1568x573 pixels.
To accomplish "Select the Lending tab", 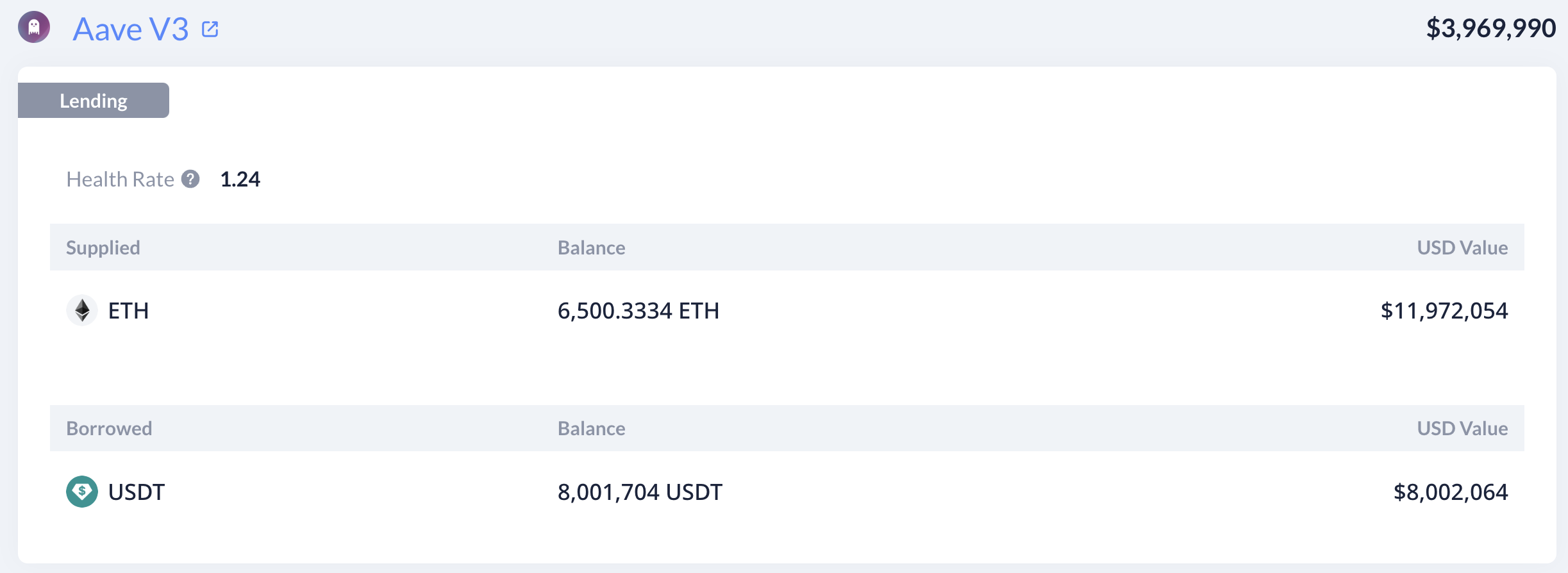I will (x=94, y=100).
